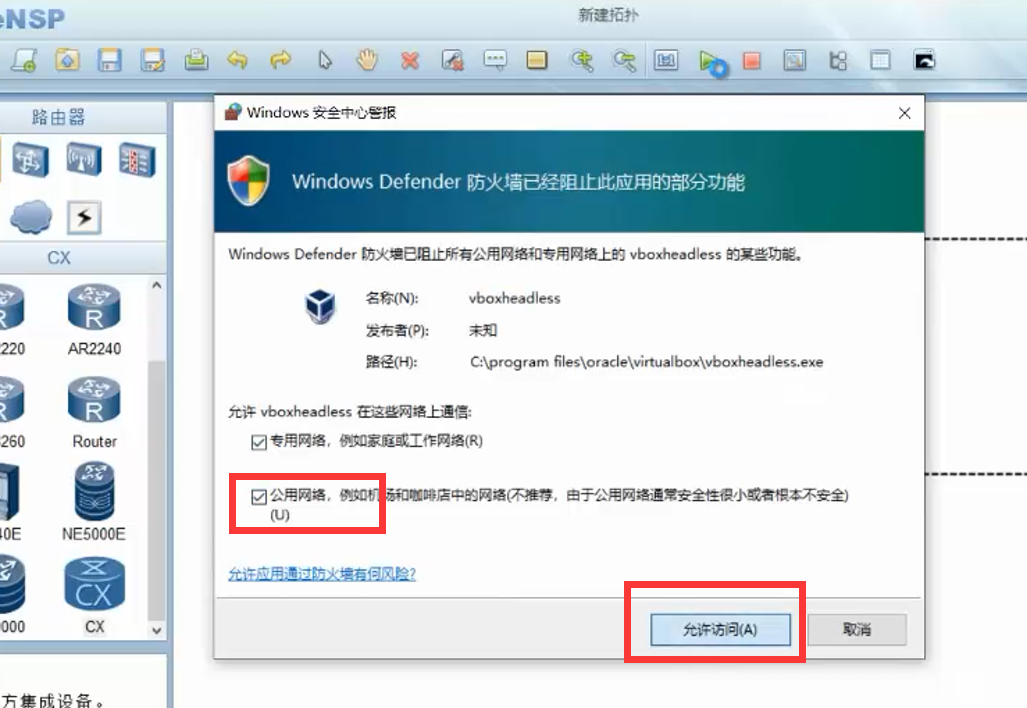The width and height of the screenshot is (1027, 708).
Task: Click the Undo arrow toolbar icon
Action: point(238,61)
